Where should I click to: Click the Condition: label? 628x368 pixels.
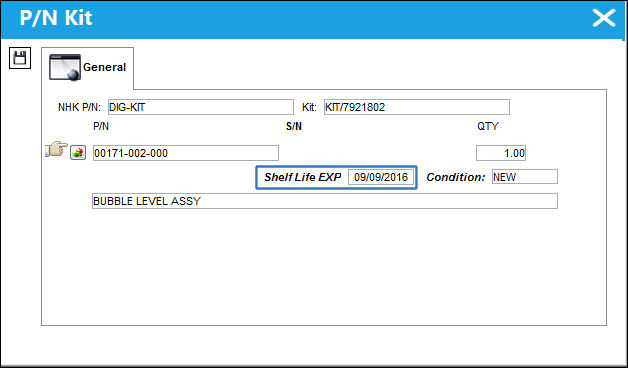tap(456, 177)
